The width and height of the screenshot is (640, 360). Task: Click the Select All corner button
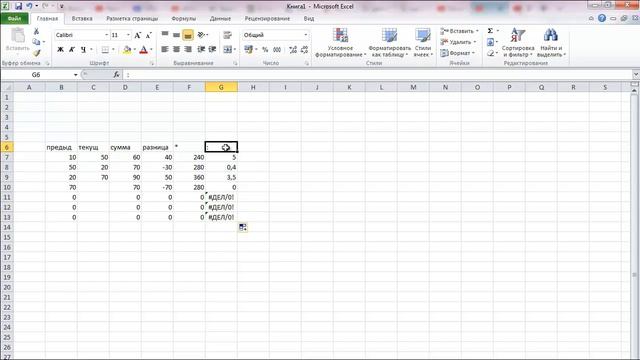[7, 87]
